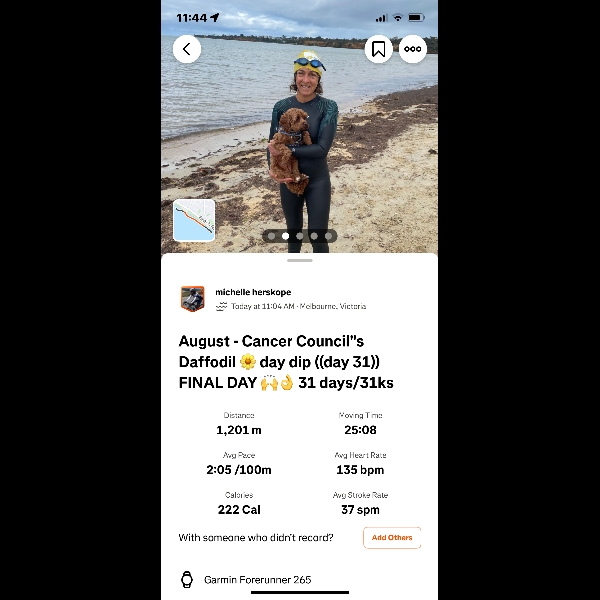Tap the Garmin watch device icon
The height and width of the screenshot is (600, 600).
187,579
